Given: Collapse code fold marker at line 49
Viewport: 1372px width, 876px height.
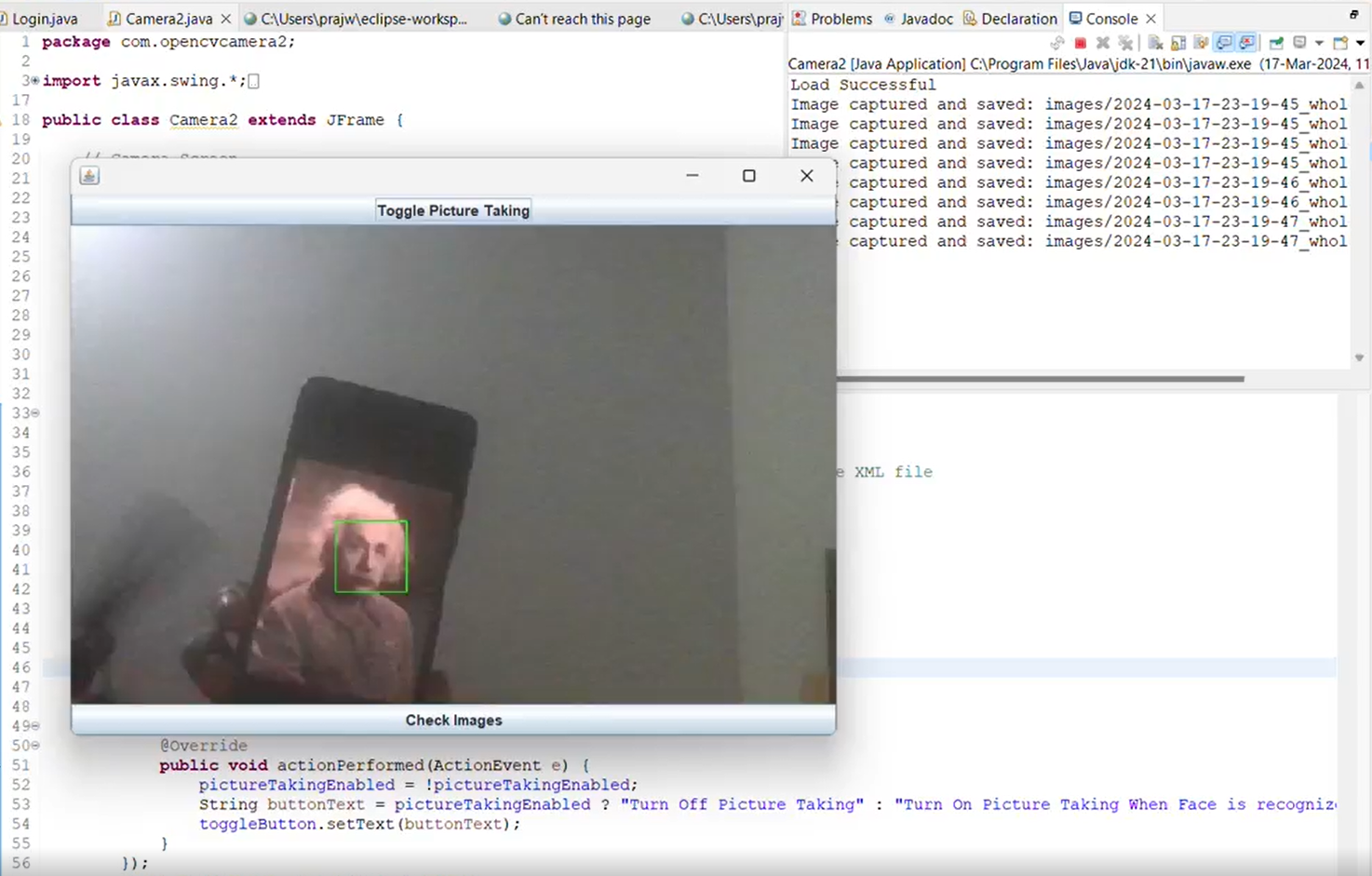Looking at the screenshot, I should click(35, 725).
